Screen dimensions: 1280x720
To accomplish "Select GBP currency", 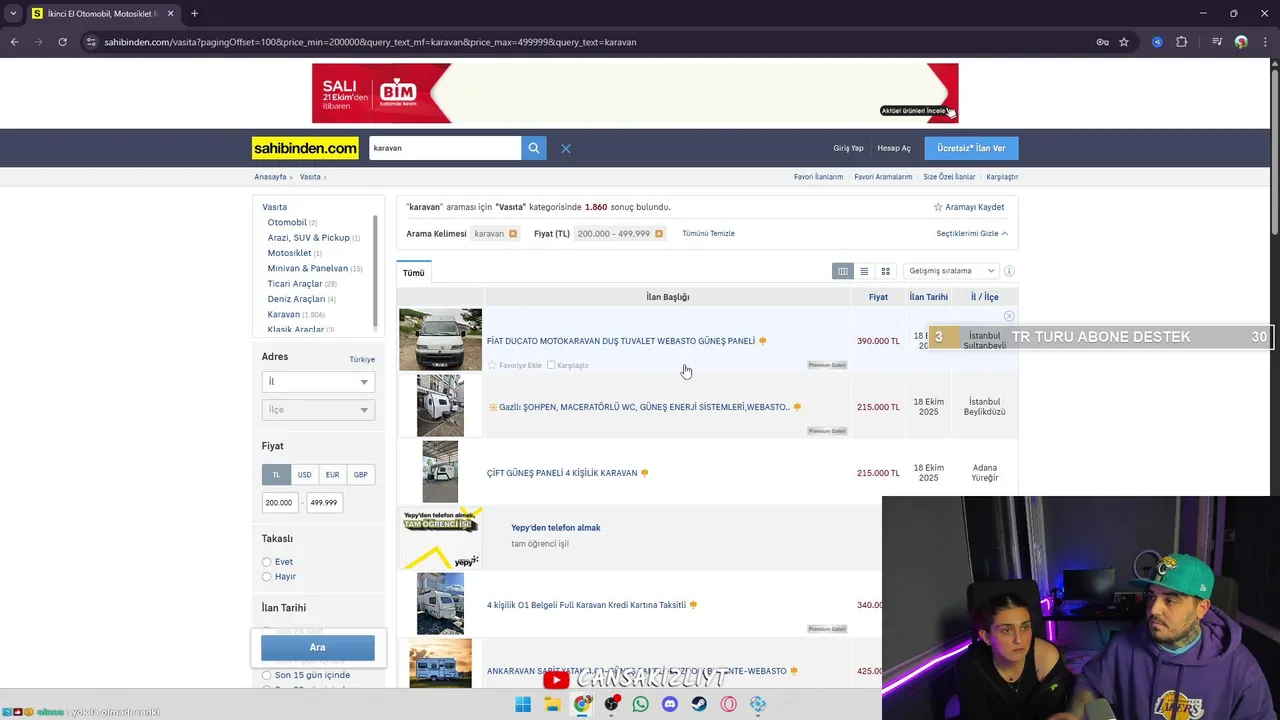I will pyautogui.click(x=360, y=475).
